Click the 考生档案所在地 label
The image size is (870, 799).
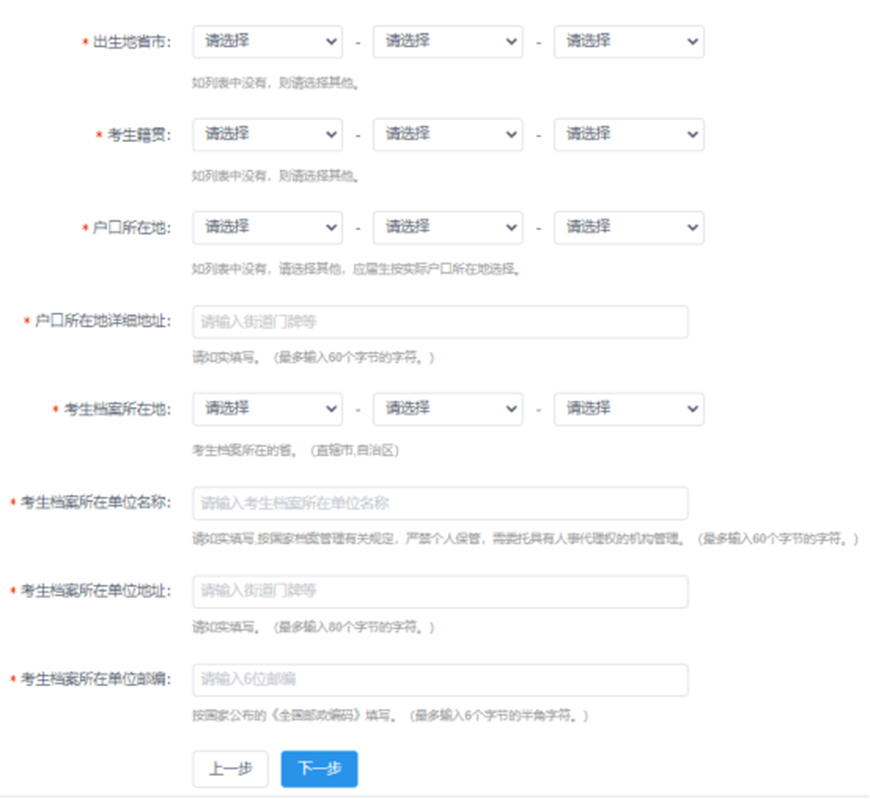[118, 409]
